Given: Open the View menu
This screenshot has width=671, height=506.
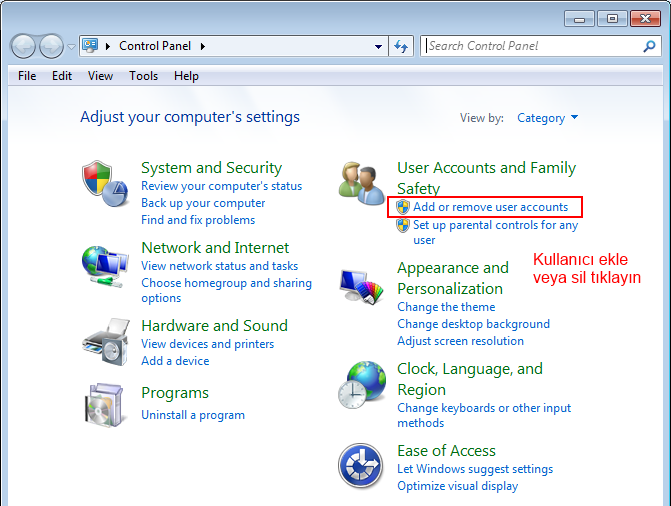Looking at the screenshot, I should coord(101,76).
